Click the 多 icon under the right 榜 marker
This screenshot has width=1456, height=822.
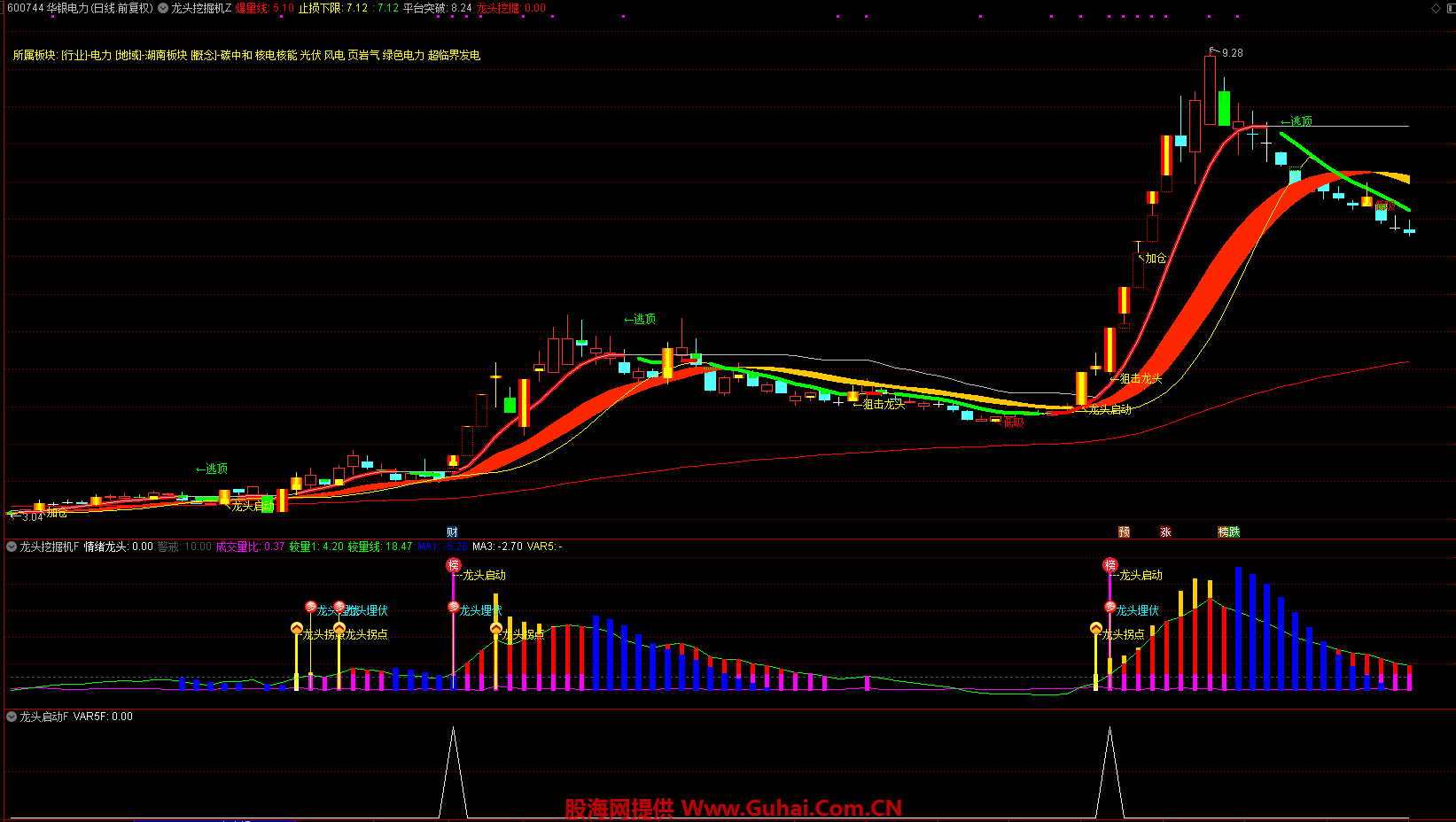(x=1110, y=607)
